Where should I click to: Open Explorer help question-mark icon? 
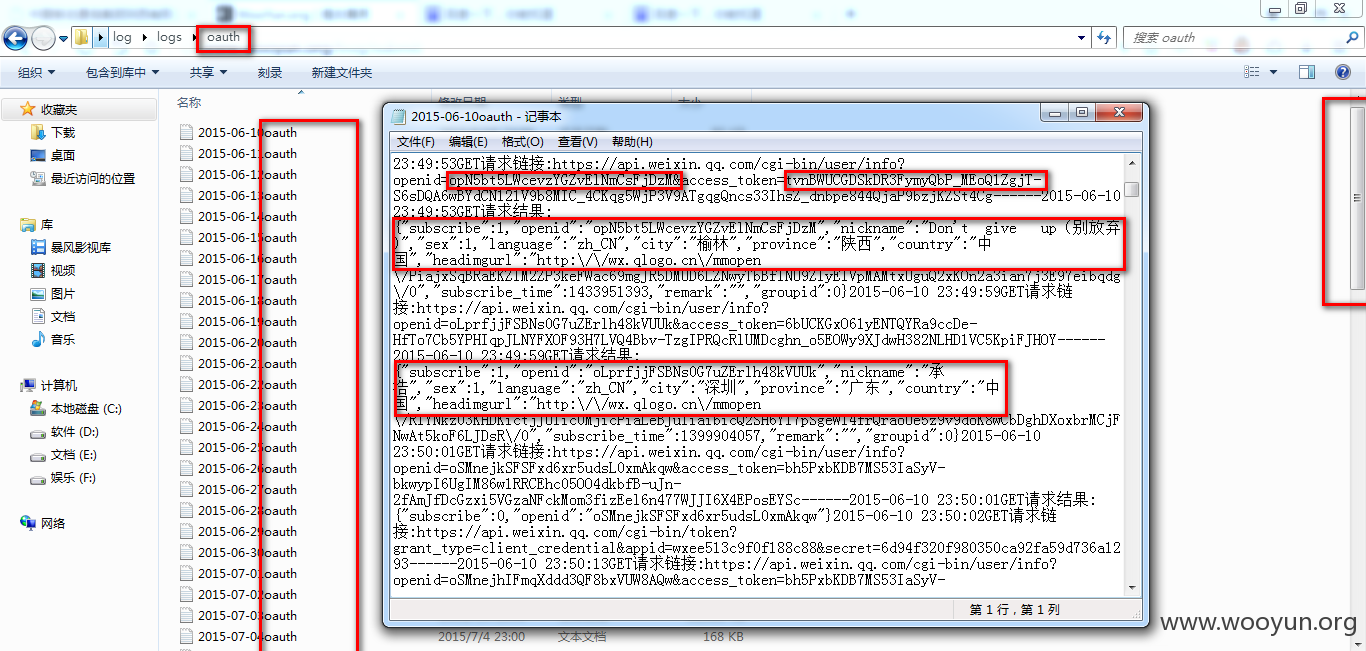pyautogui.click(x=1345, y=72)
